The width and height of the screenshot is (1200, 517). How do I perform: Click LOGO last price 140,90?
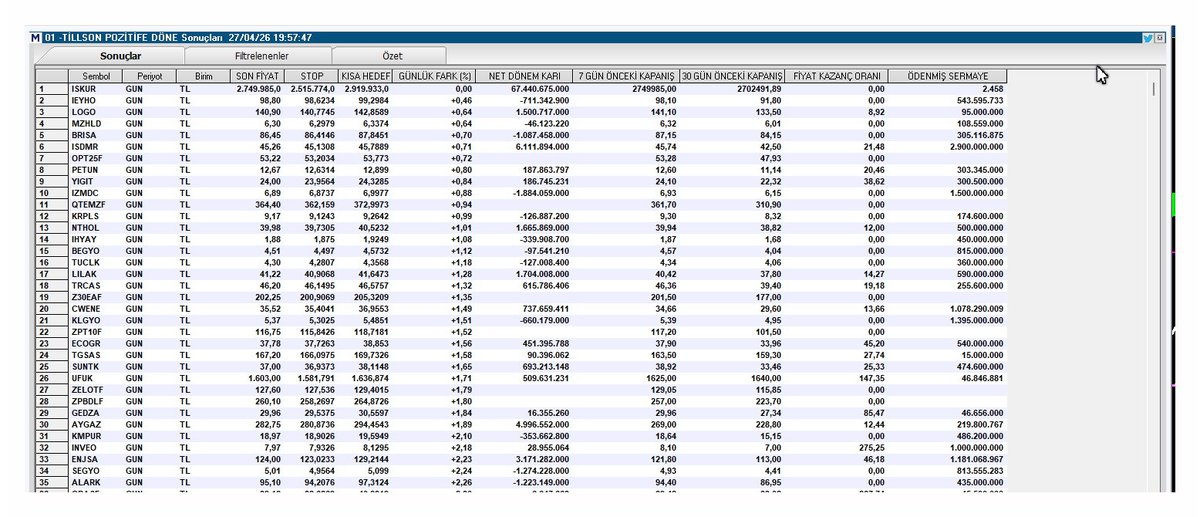tap(267, 111)
